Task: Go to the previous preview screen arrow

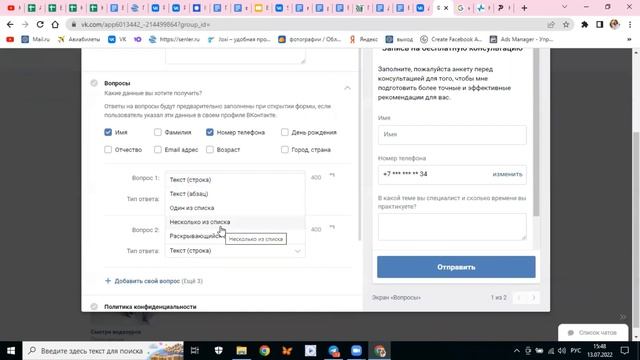Action: coord(519,298)
